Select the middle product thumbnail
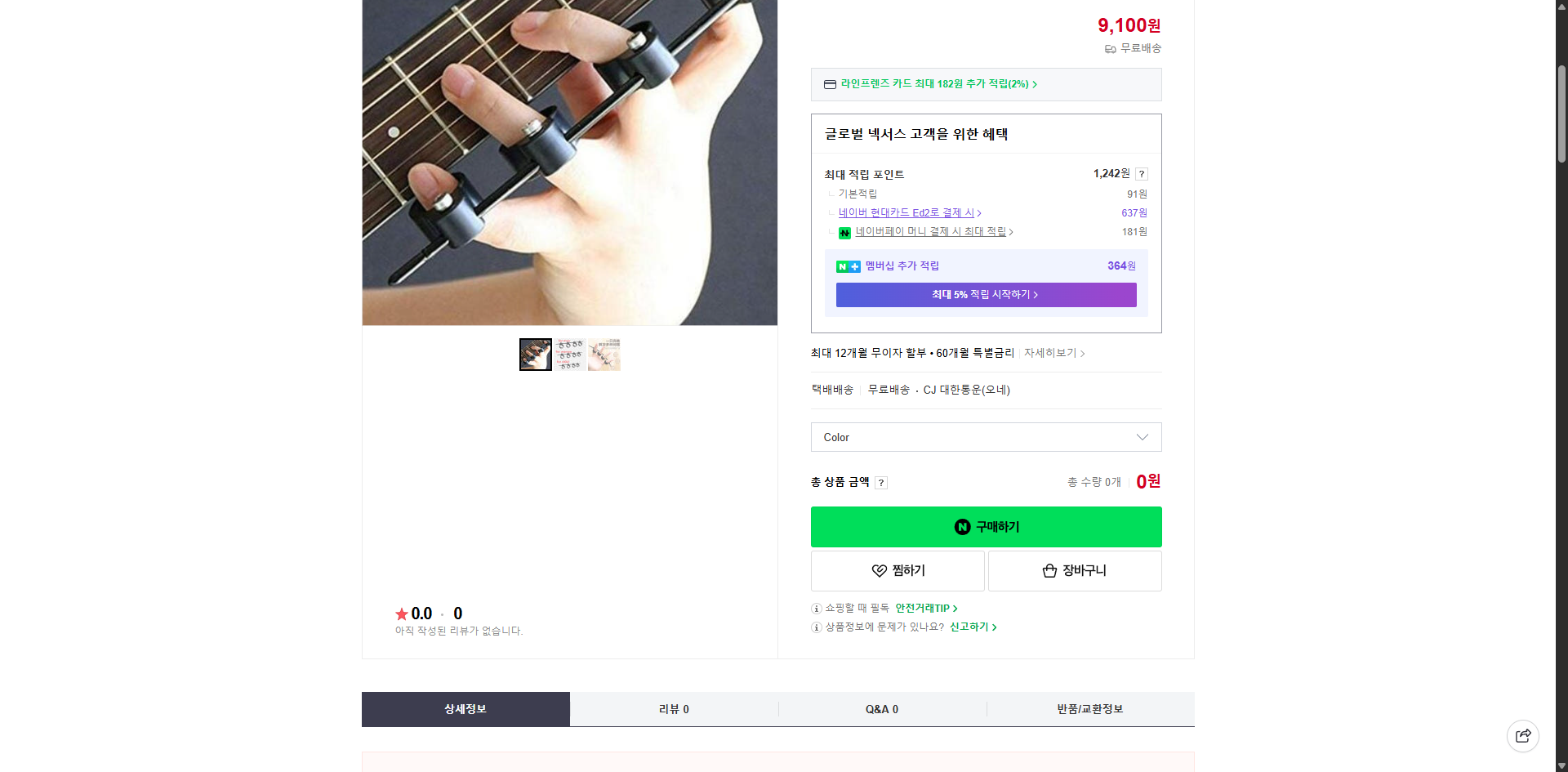Viewport: 1568px width, 772px height. pyautogui.click(x=569, y=354)
